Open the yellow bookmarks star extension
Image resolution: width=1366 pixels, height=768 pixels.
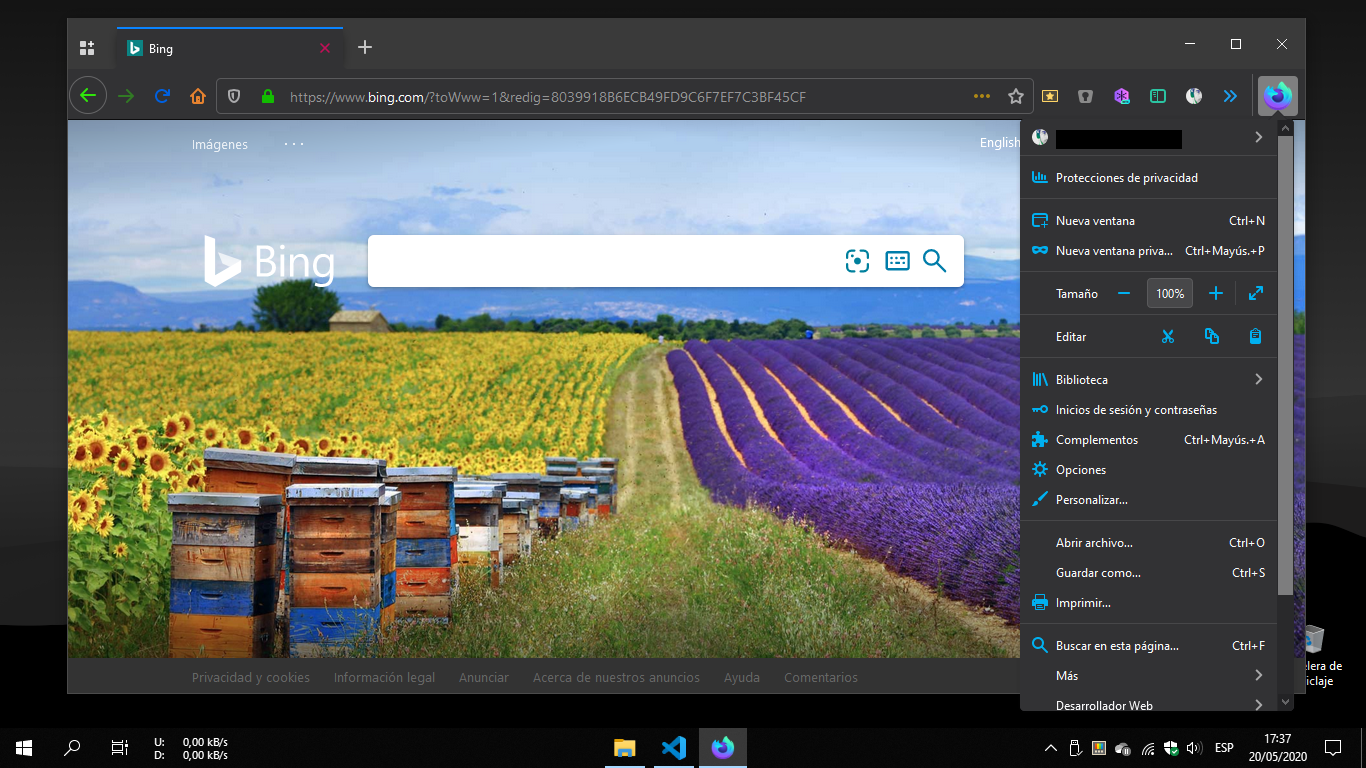tap(1050, 96)
